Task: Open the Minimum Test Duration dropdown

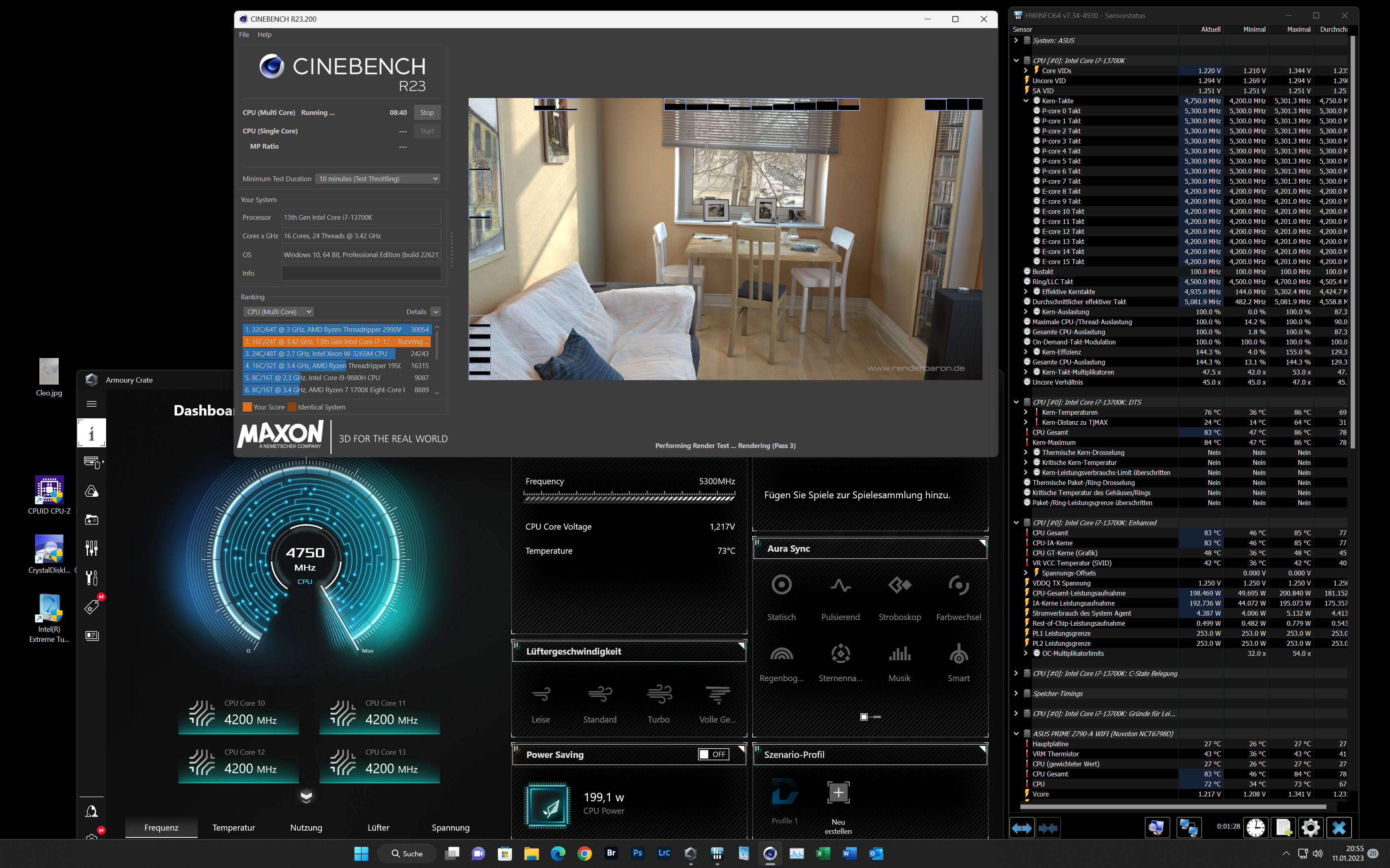Action: 378,178
